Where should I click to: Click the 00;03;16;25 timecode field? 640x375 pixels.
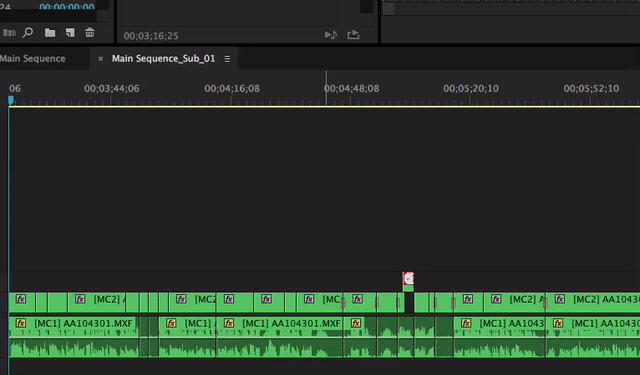coord(151,36)
